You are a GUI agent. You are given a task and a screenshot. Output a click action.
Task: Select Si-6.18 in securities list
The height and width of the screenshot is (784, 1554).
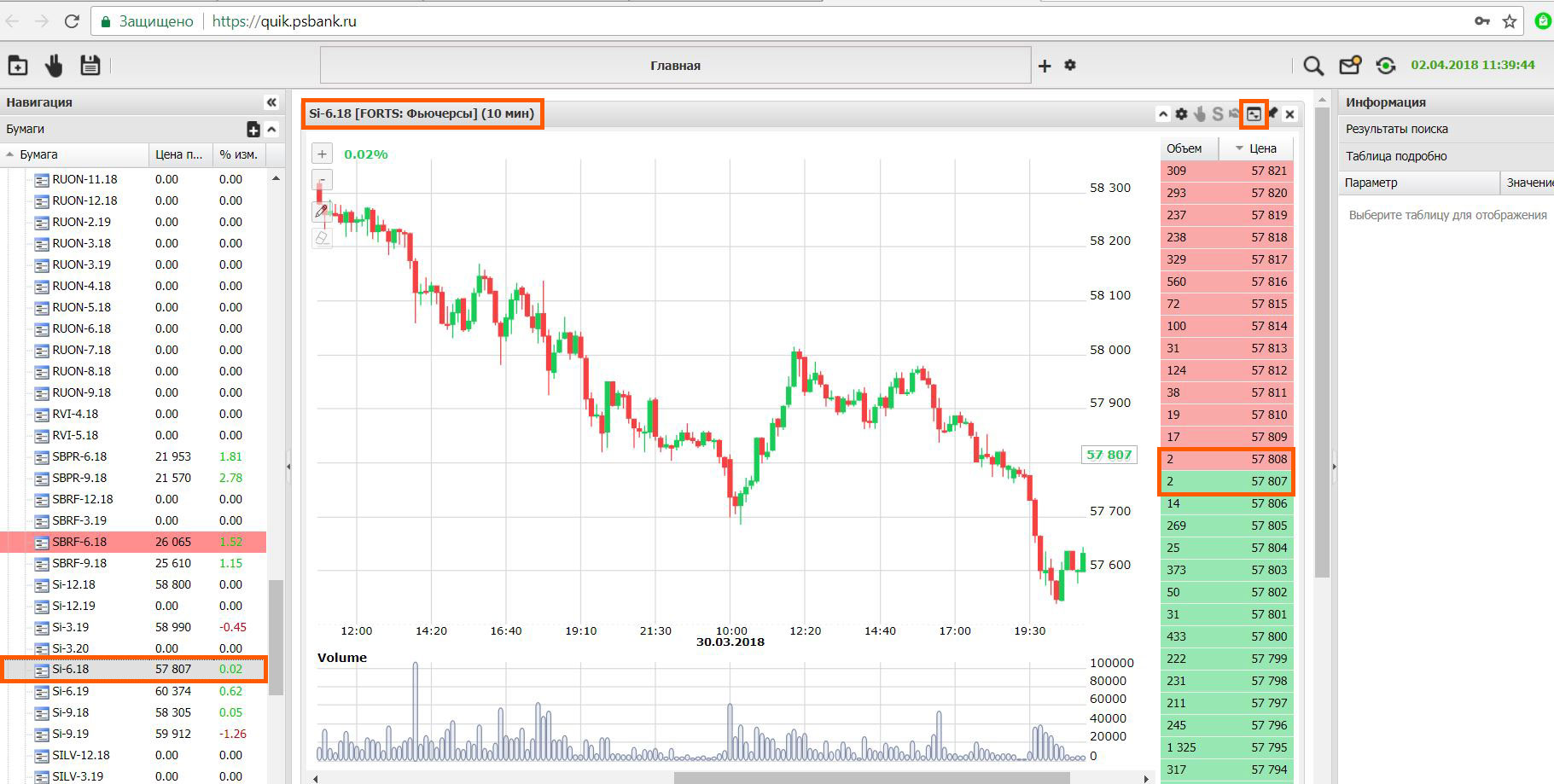click(133, 670)
